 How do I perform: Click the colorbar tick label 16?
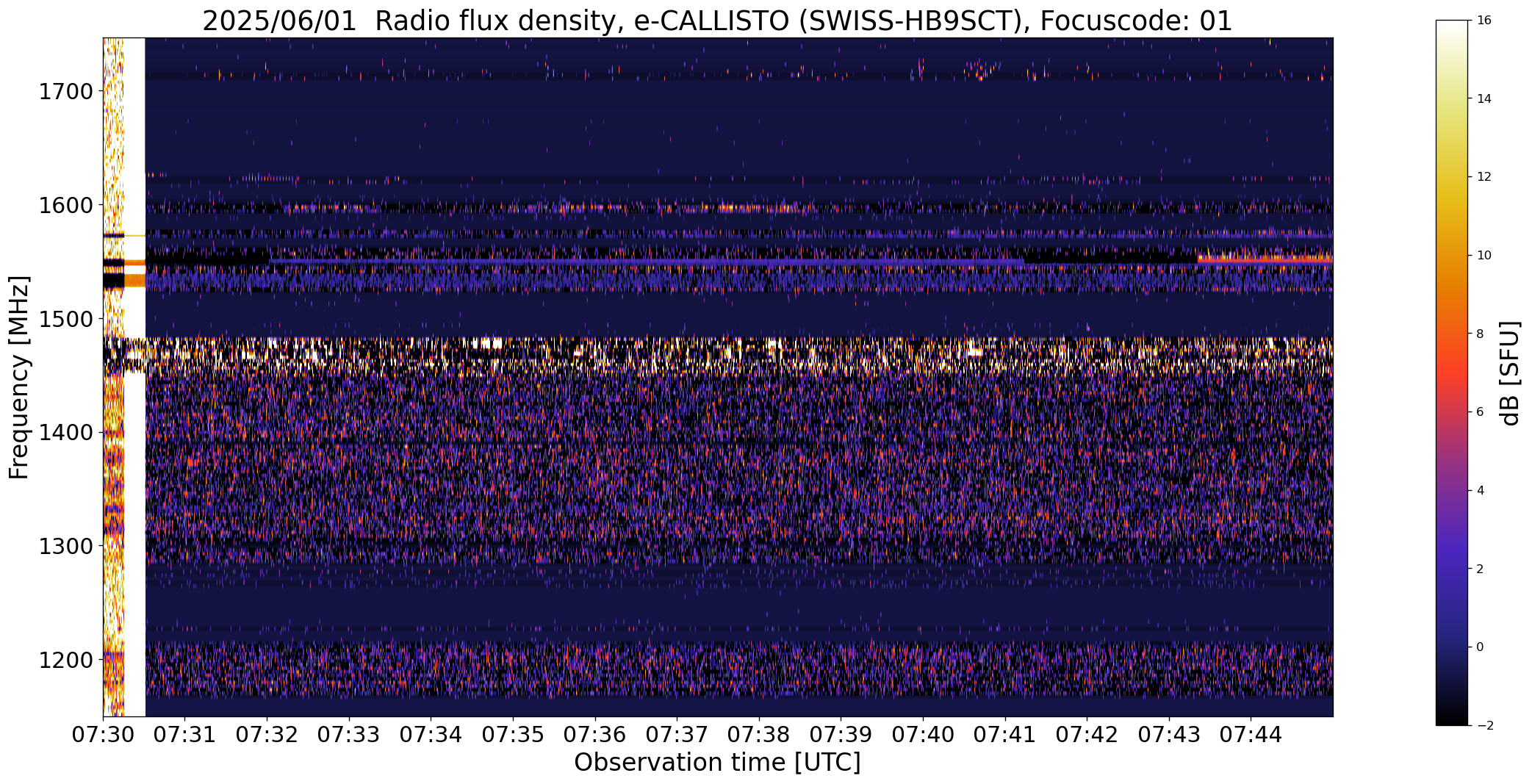(1484, 21)
